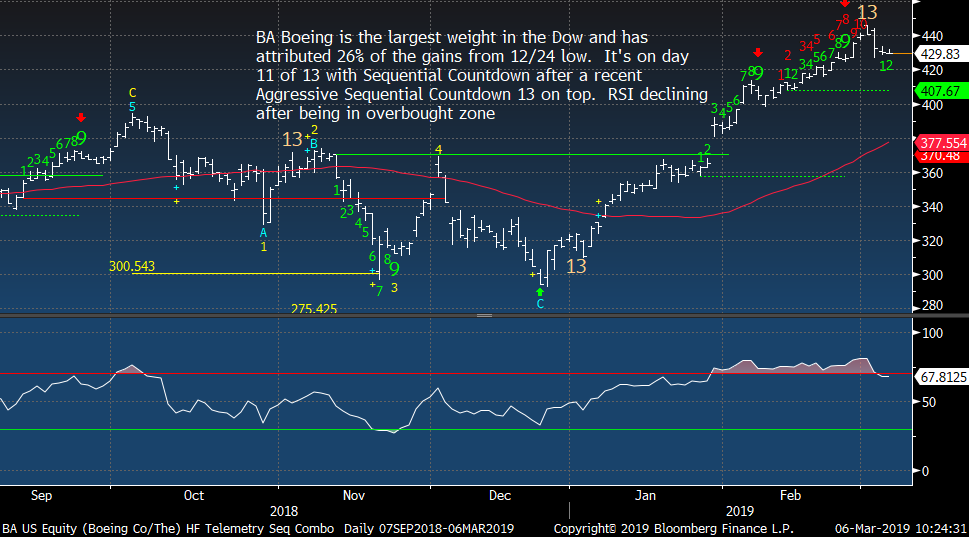The height and width of the screenshot is (537, 969).
Task: Click the RSI value label 67.8125
Action: tap(942, 377)
